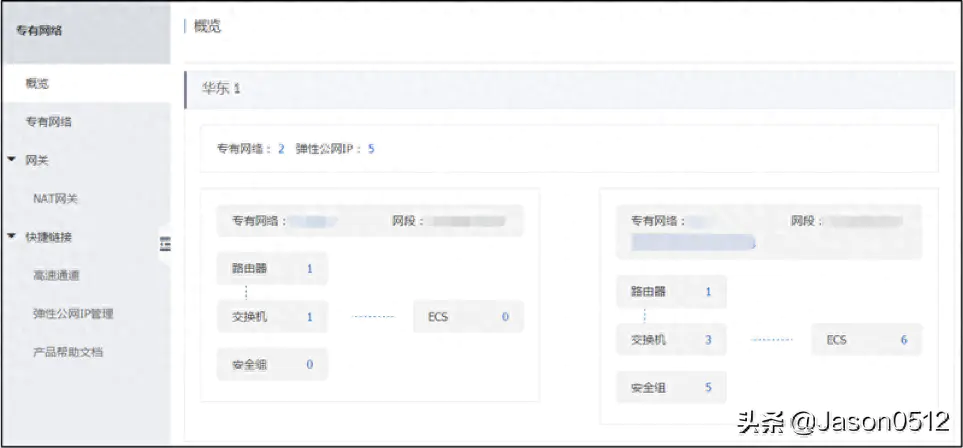Select 概览 in the sidebar
Viewport: 963px width, 448px height.
(x=39, y=83)
